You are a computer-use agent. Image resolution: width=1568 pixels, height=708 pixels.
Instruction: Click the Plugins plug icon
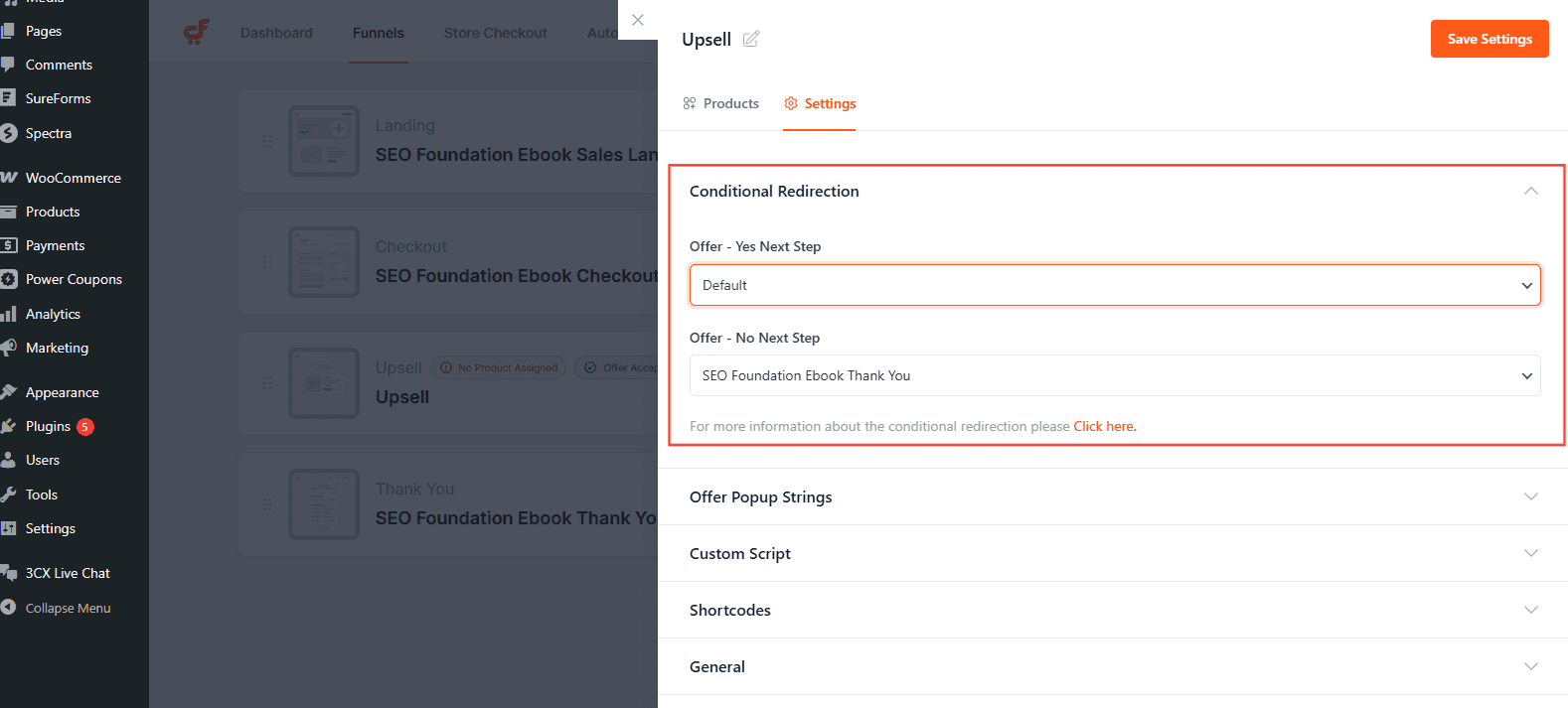click(8, 426)
